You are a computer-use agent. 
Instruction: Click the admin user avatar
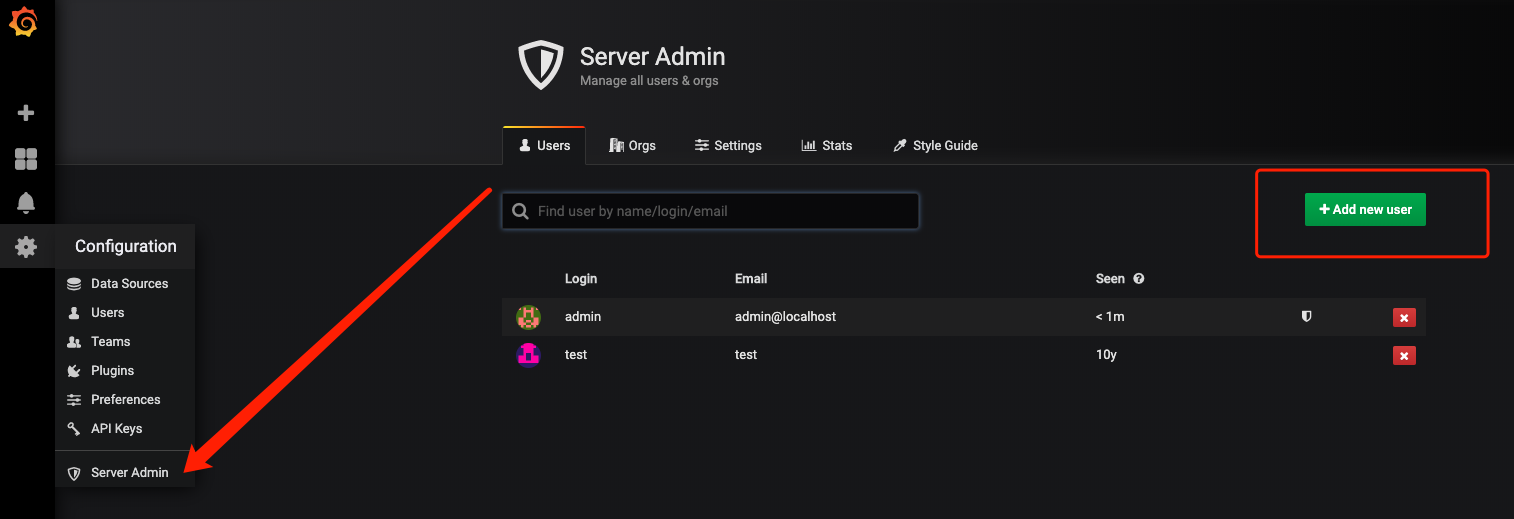click(x=528, y=317)
